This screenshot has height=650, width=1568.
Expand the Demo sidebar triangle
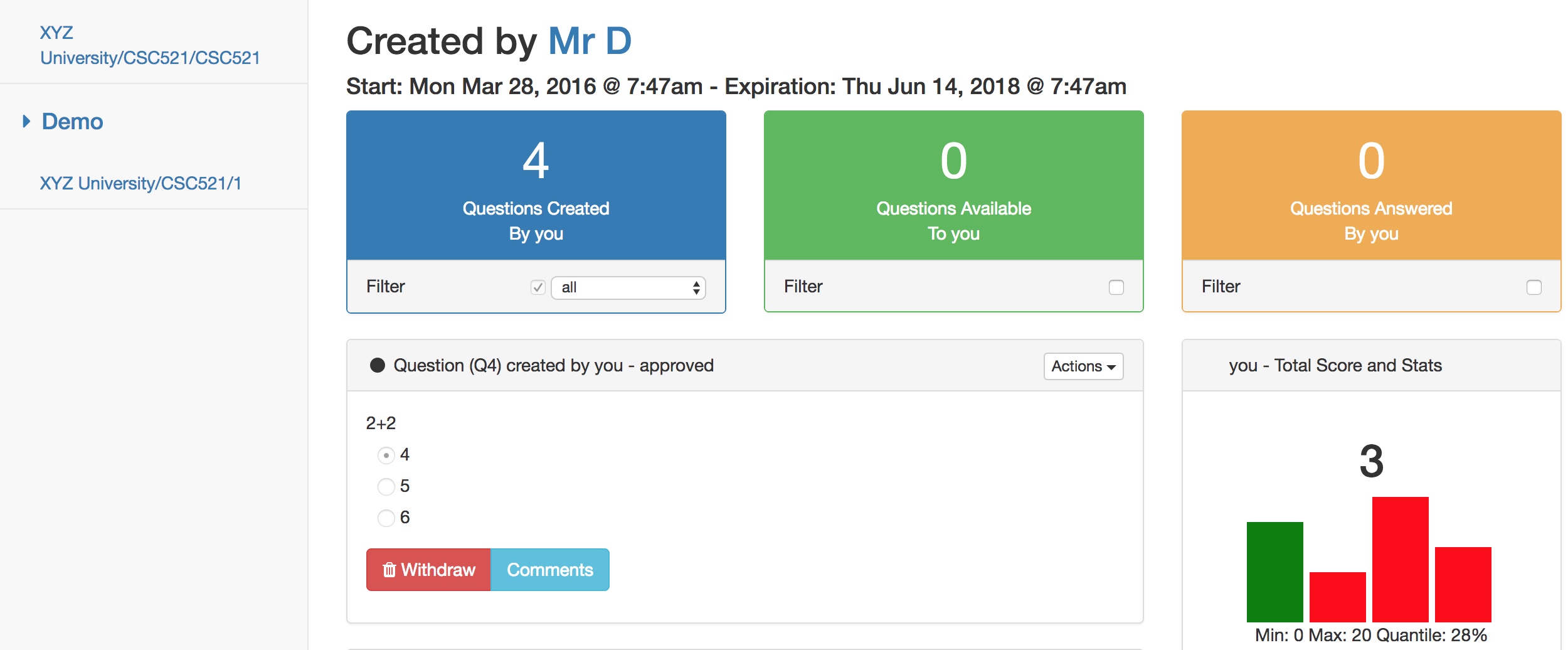26,121
